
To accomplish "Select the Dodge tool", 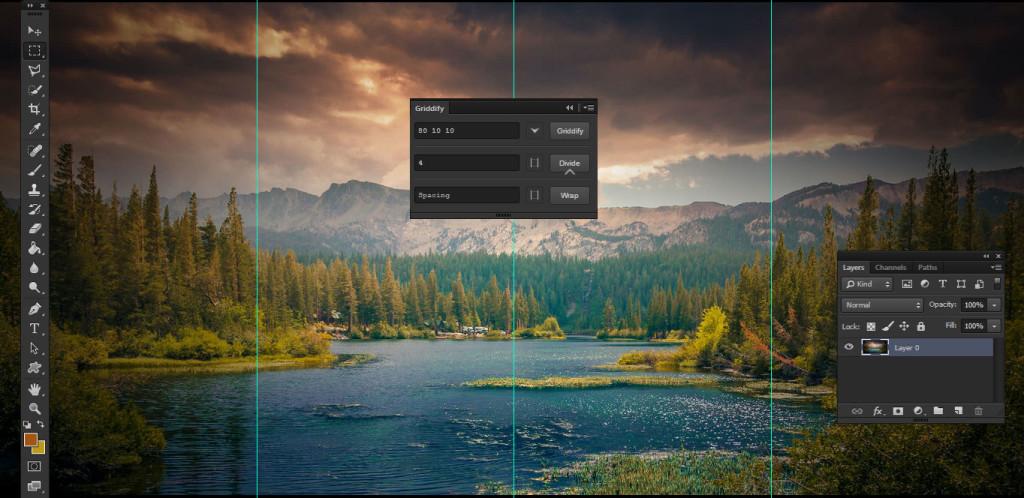I will (35, 287).
